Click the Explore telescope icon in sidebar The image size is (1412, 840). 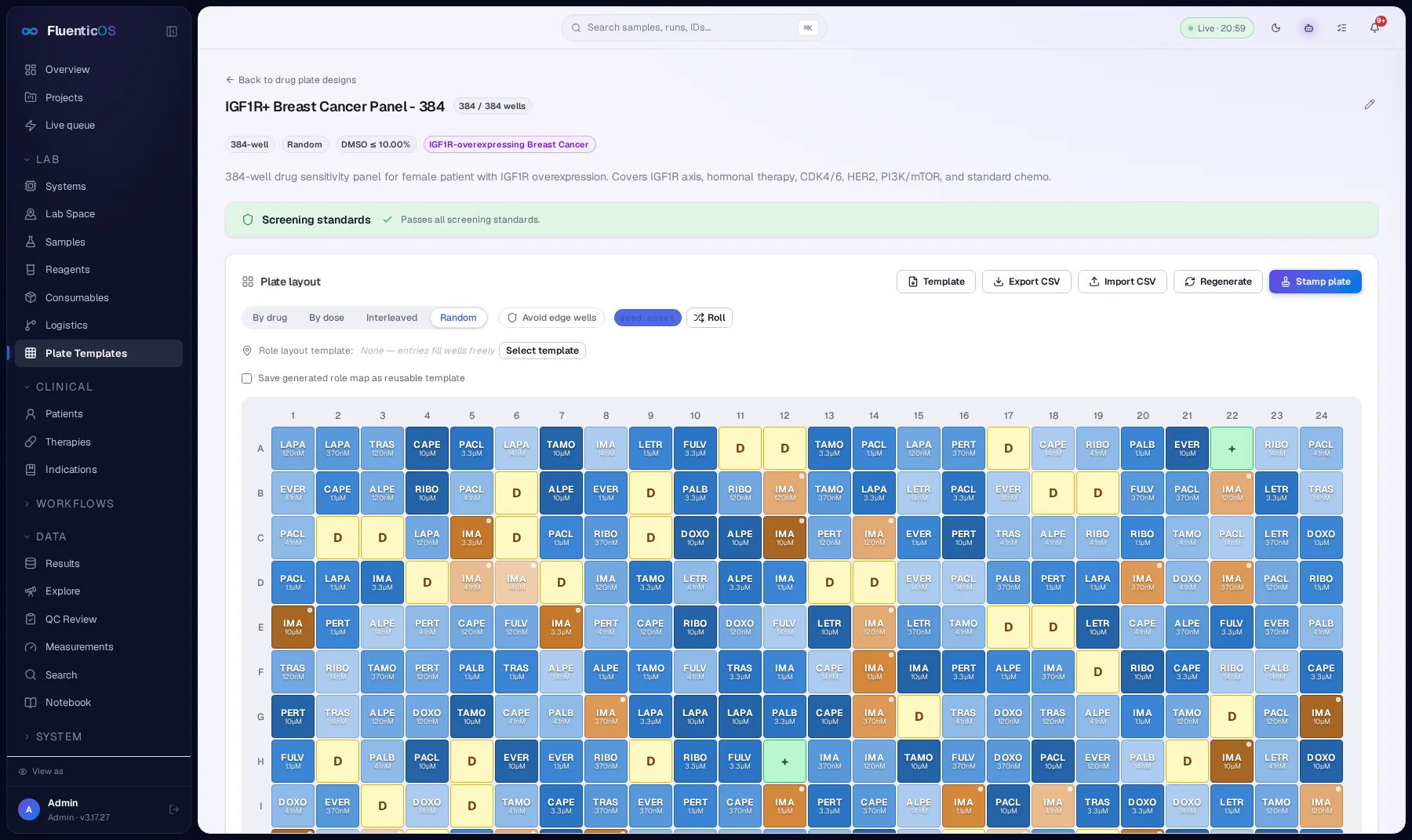(x=31, y=591)
